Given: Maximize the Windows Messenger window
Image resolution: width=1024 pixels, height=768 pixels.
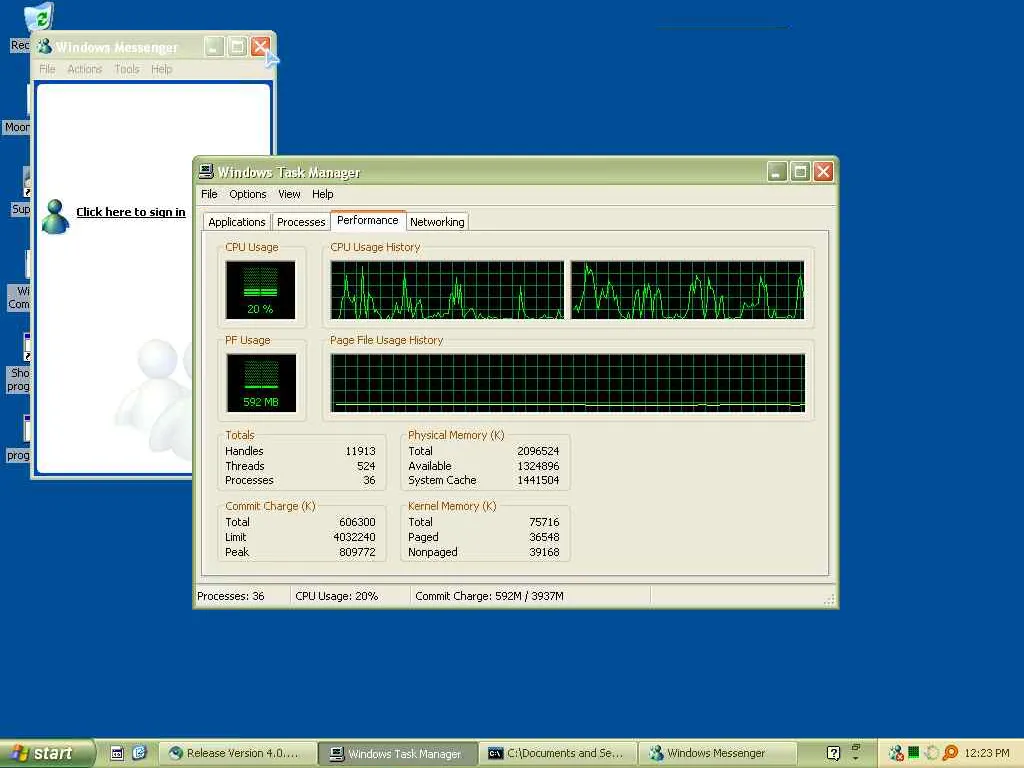Looking at the screenshot, I should click(x=238, y=46).
